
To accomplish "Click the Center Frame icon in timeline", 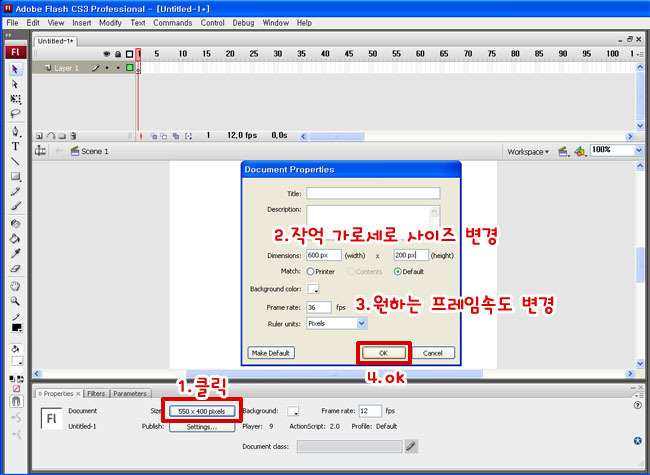I will pyautogui.click(x=141, y=136).
